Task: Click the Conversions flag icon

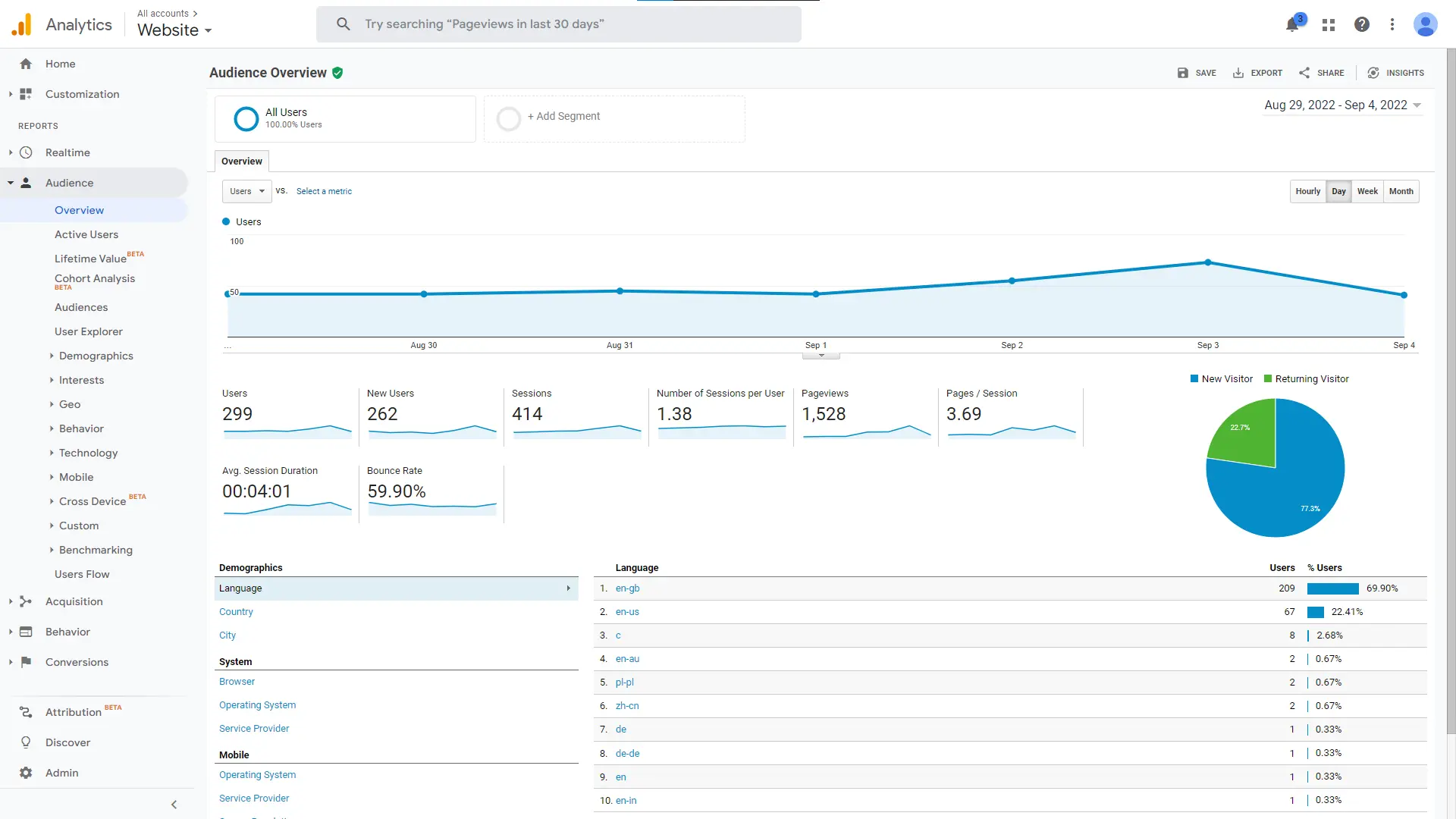Action: [26, 662]
